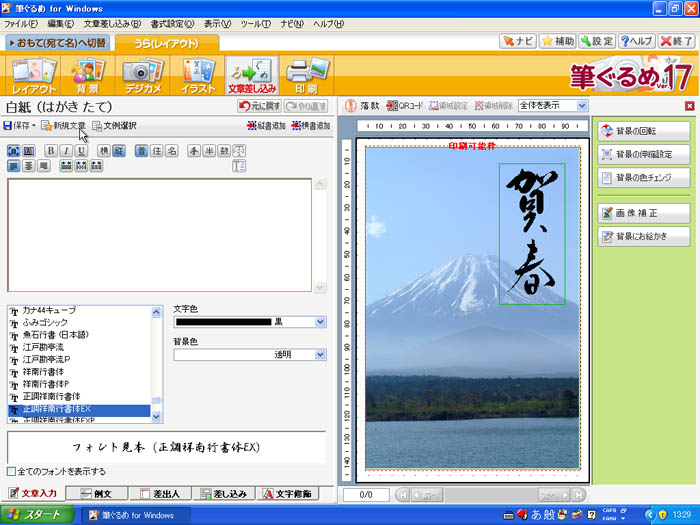Click the black 文字色 color swatch
Image resolution: width=700 pixels, height=525 pixels.
223,322
